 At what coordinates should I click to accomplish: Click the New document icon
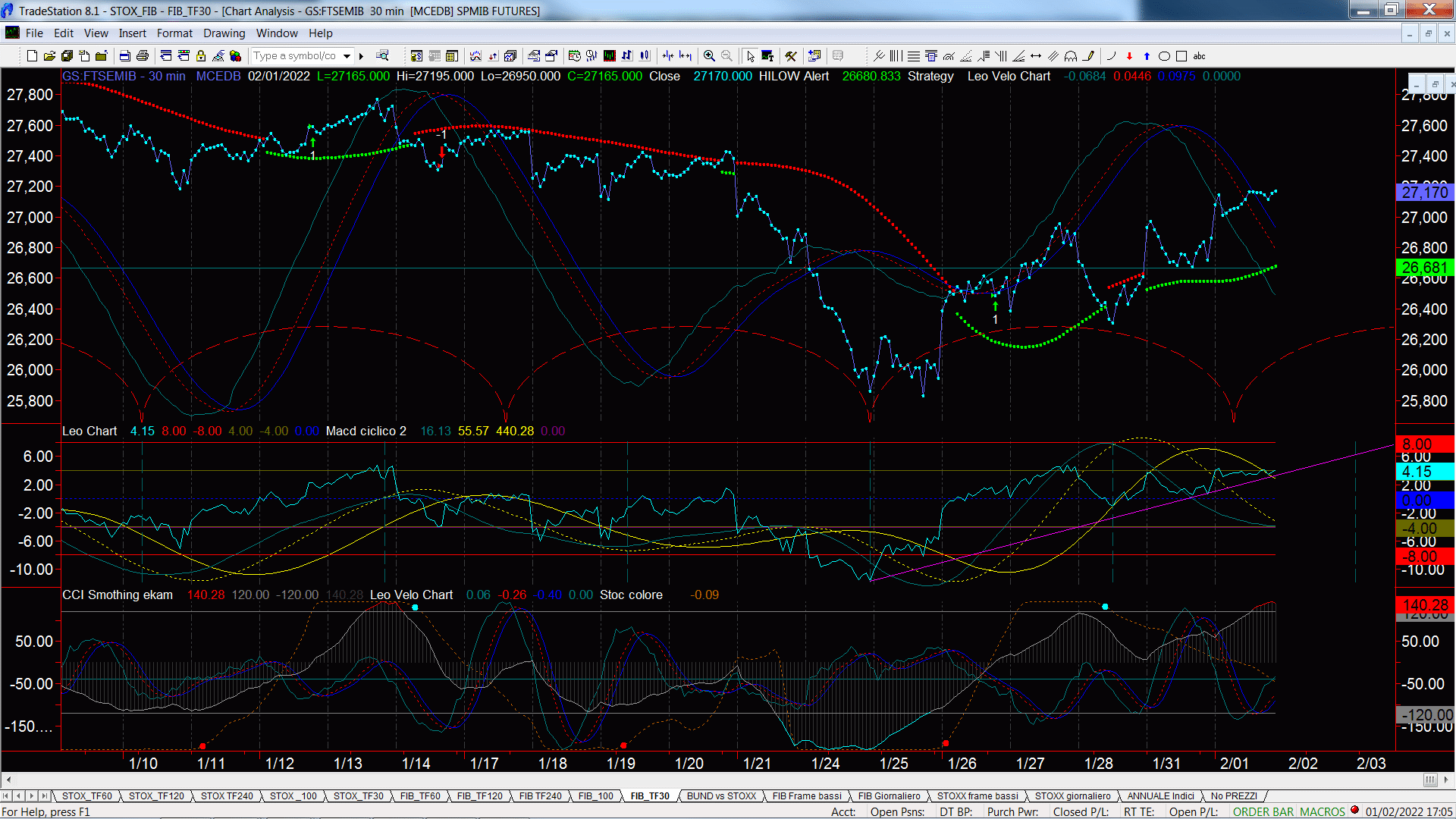pos(32,56)
